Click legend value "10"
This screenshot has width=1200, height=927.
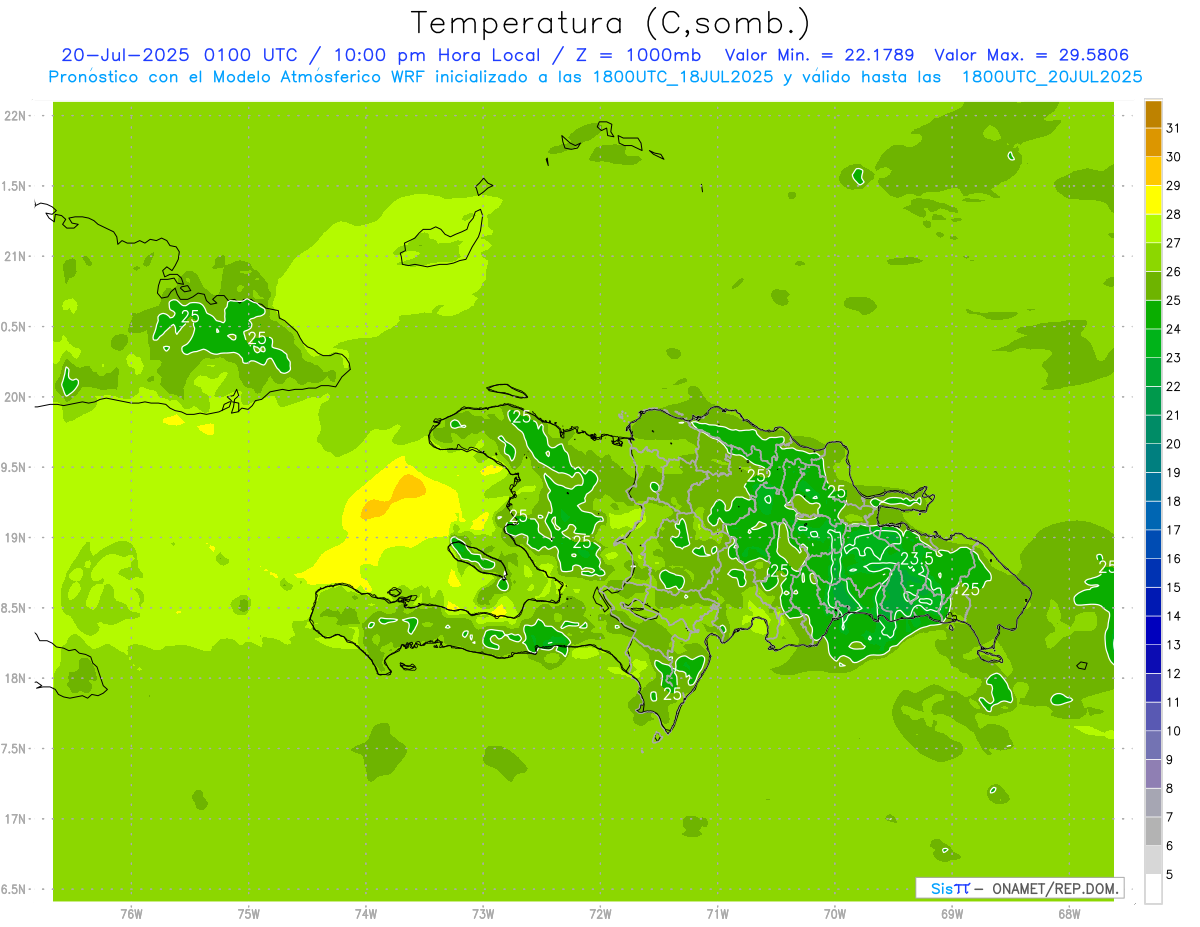(x=1174, y=731)
